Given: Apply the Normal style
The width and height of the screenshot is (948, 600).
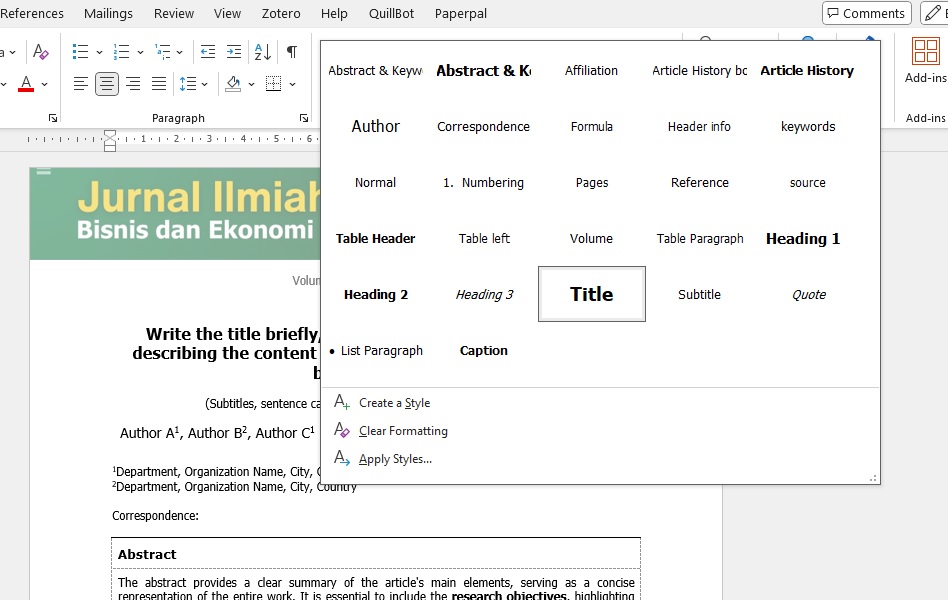Looking at the screenshot, I should tap(375, 183).
